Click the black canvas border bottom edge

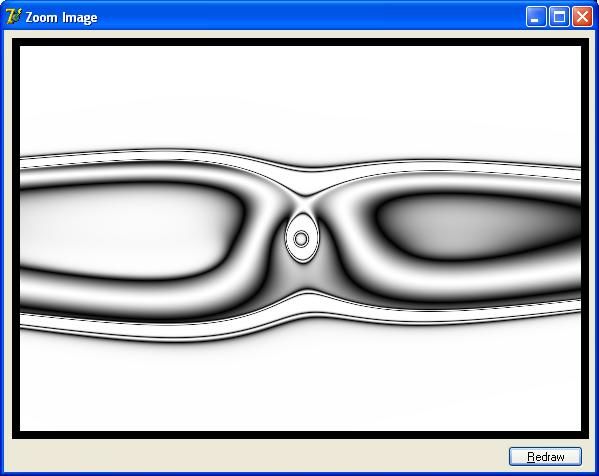pyautogui.click(x=300, y=435)
